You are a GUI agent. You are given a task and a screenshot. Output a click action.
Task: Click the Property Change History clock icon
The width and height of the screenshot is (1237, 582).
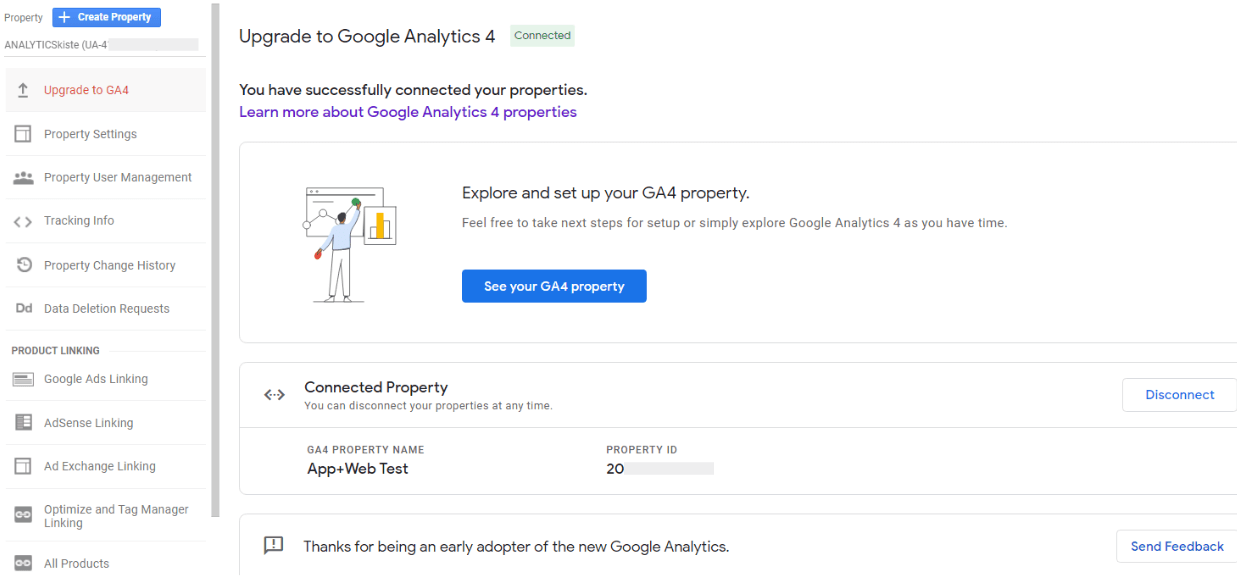23,265
